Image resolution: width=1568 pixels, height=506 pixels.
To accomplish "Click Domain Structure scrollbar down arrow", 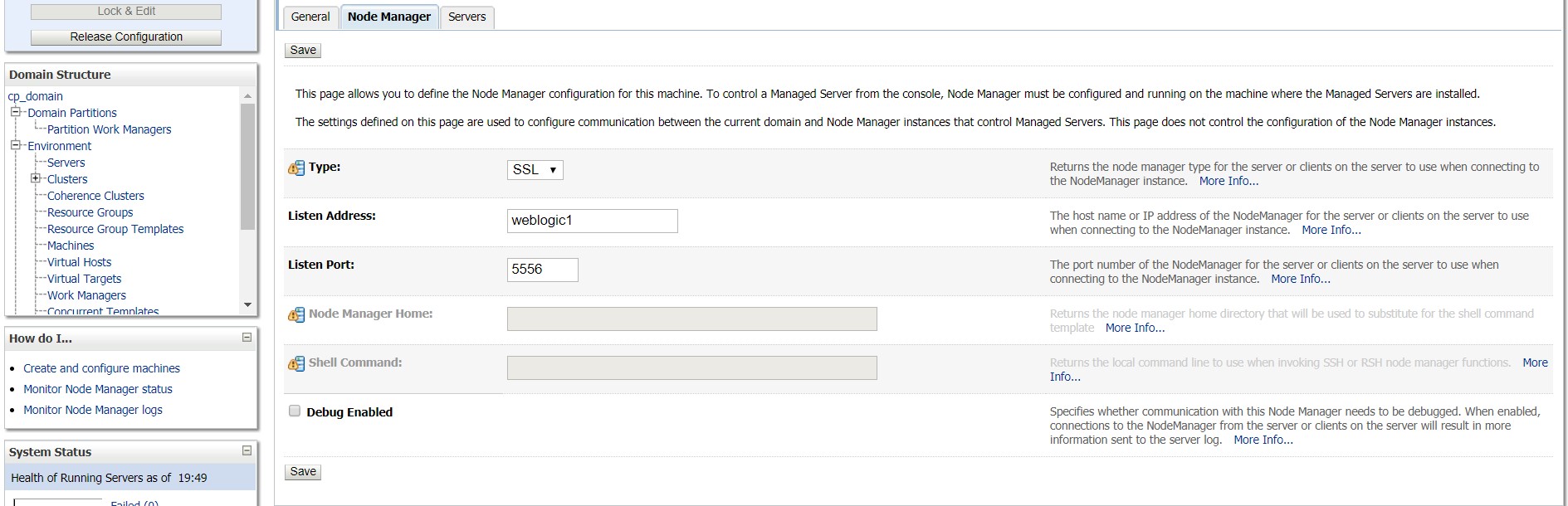I will (247, 305).
